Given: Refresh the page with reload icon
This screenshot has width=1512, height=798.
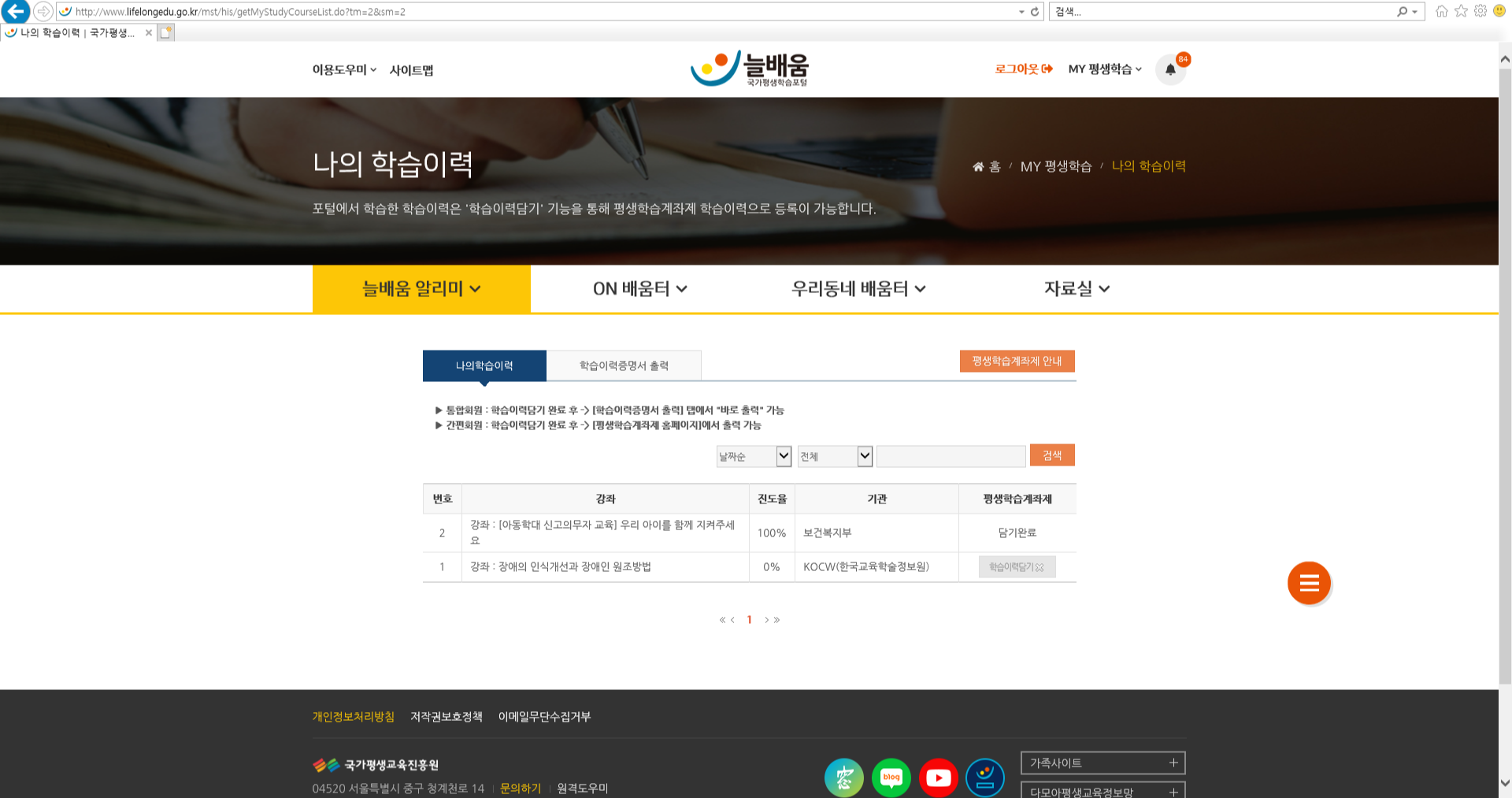Looking at the screenshot, I should (1035, 12).
